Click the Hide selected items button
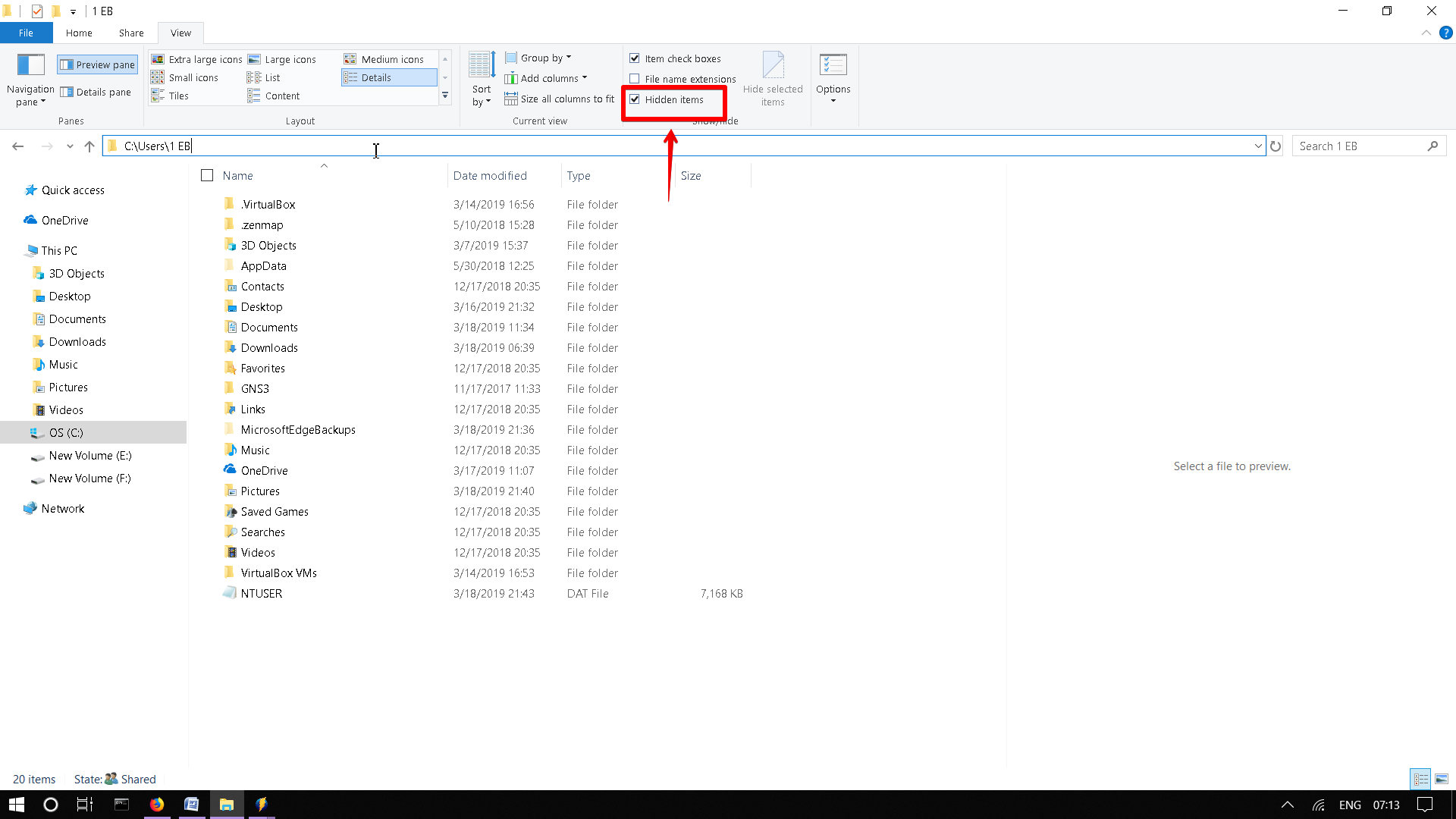The width and height of the screenshot is (1456, 819). coord(773,79)
